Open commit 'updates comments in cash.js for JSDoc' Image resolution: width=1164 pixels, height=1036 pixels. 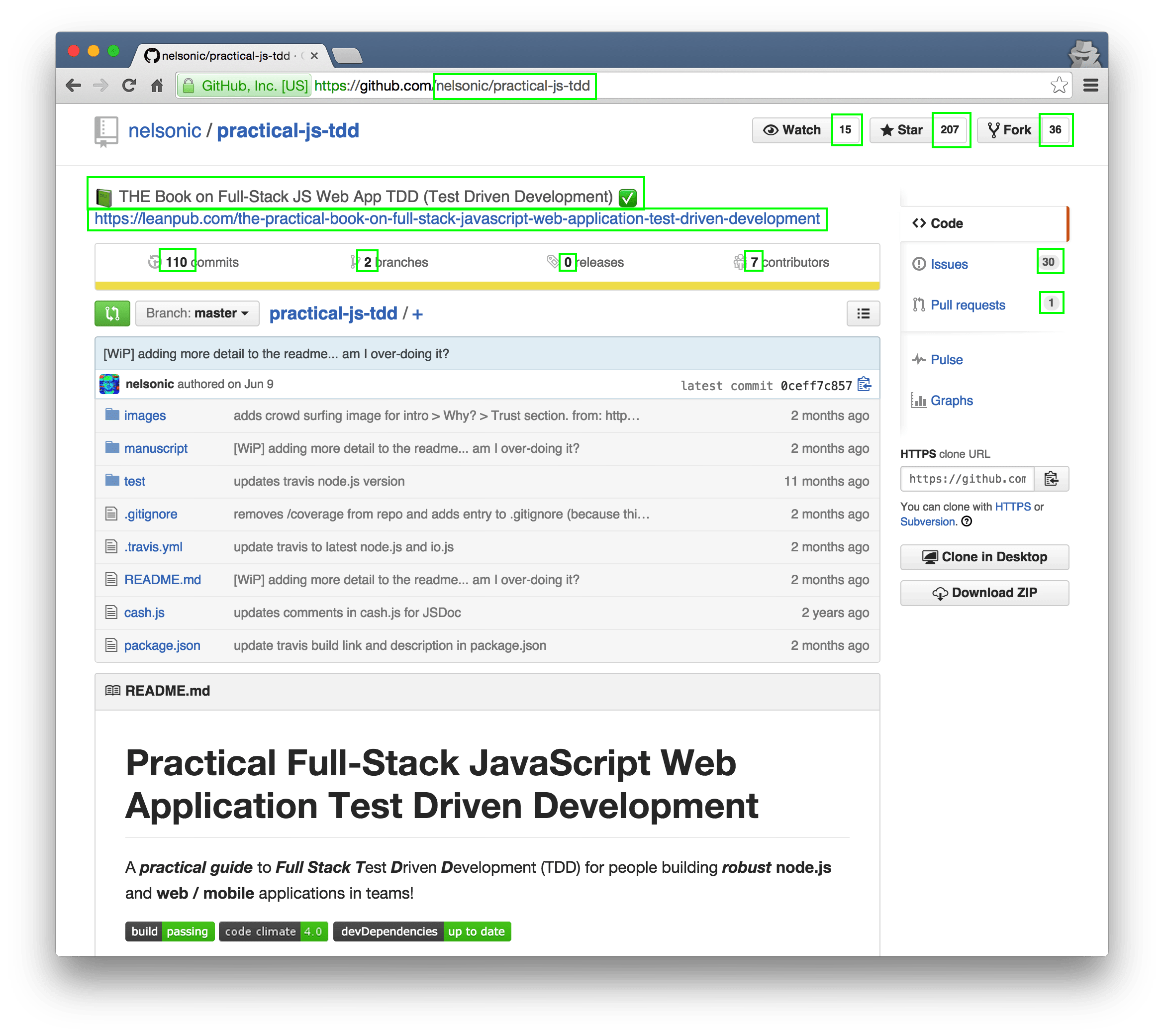(x=347, y=613)
